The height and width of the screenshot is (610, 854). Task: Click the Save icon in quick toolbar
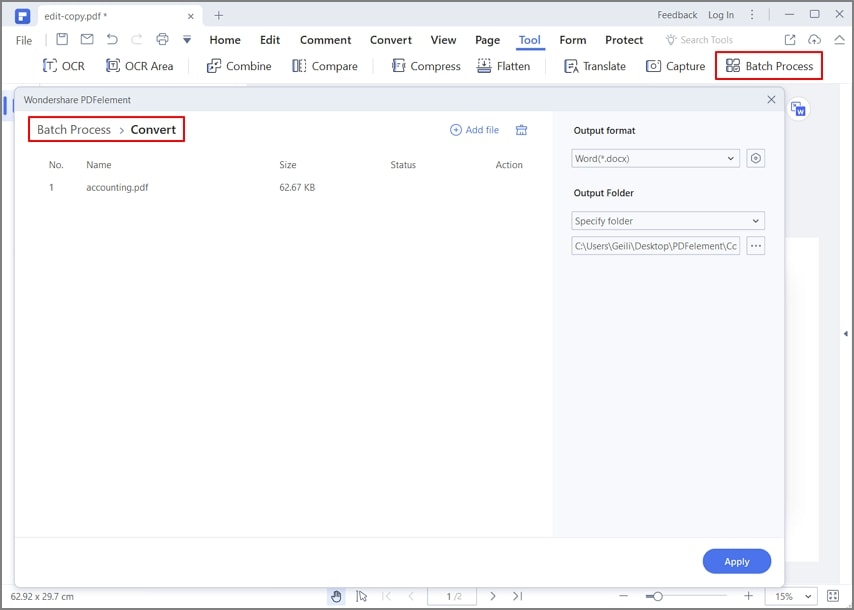click(62, 39)
